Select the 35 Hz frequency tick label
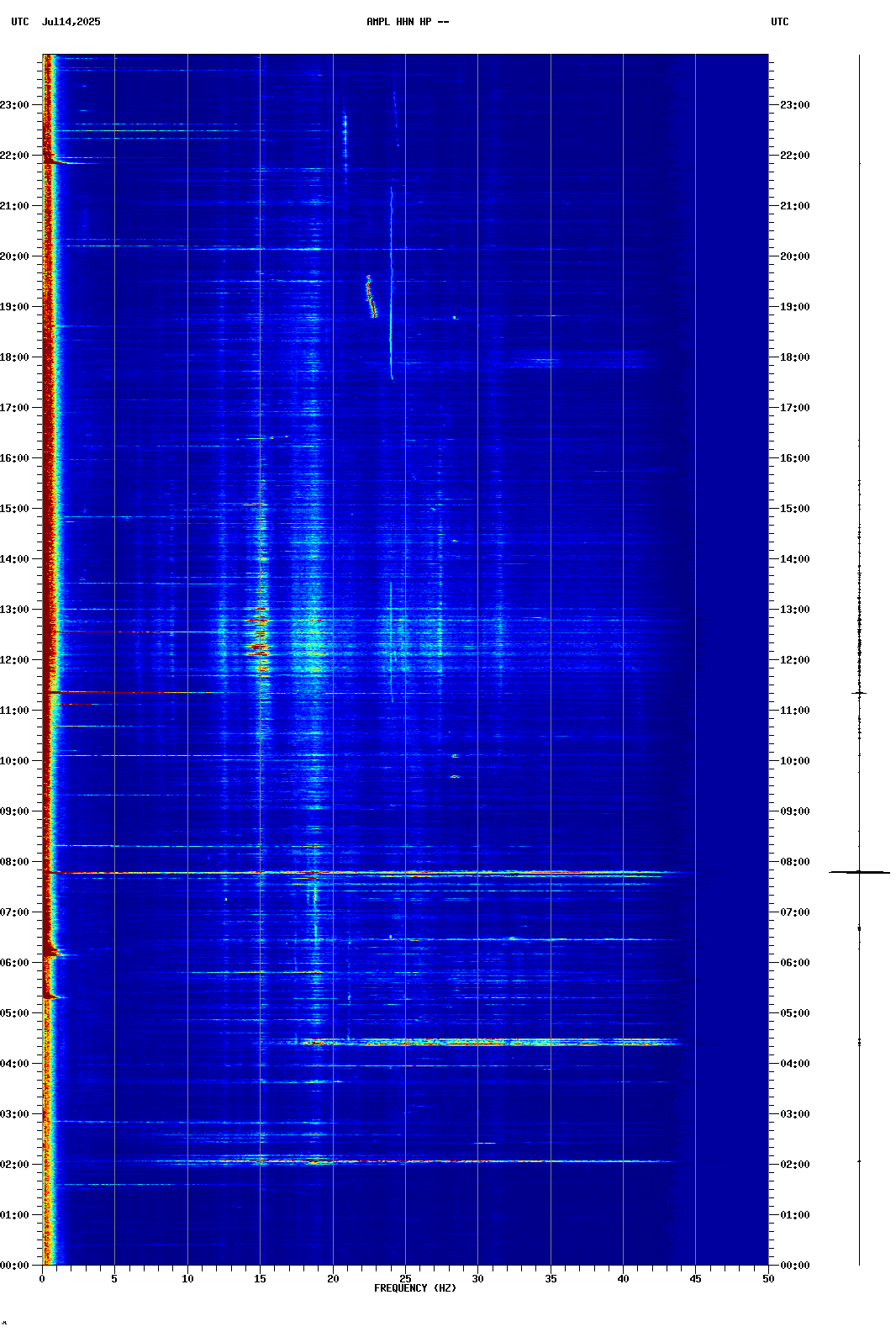Image resolution: width=896 pixels, height=1332 pixels. tap(551, 1279)
